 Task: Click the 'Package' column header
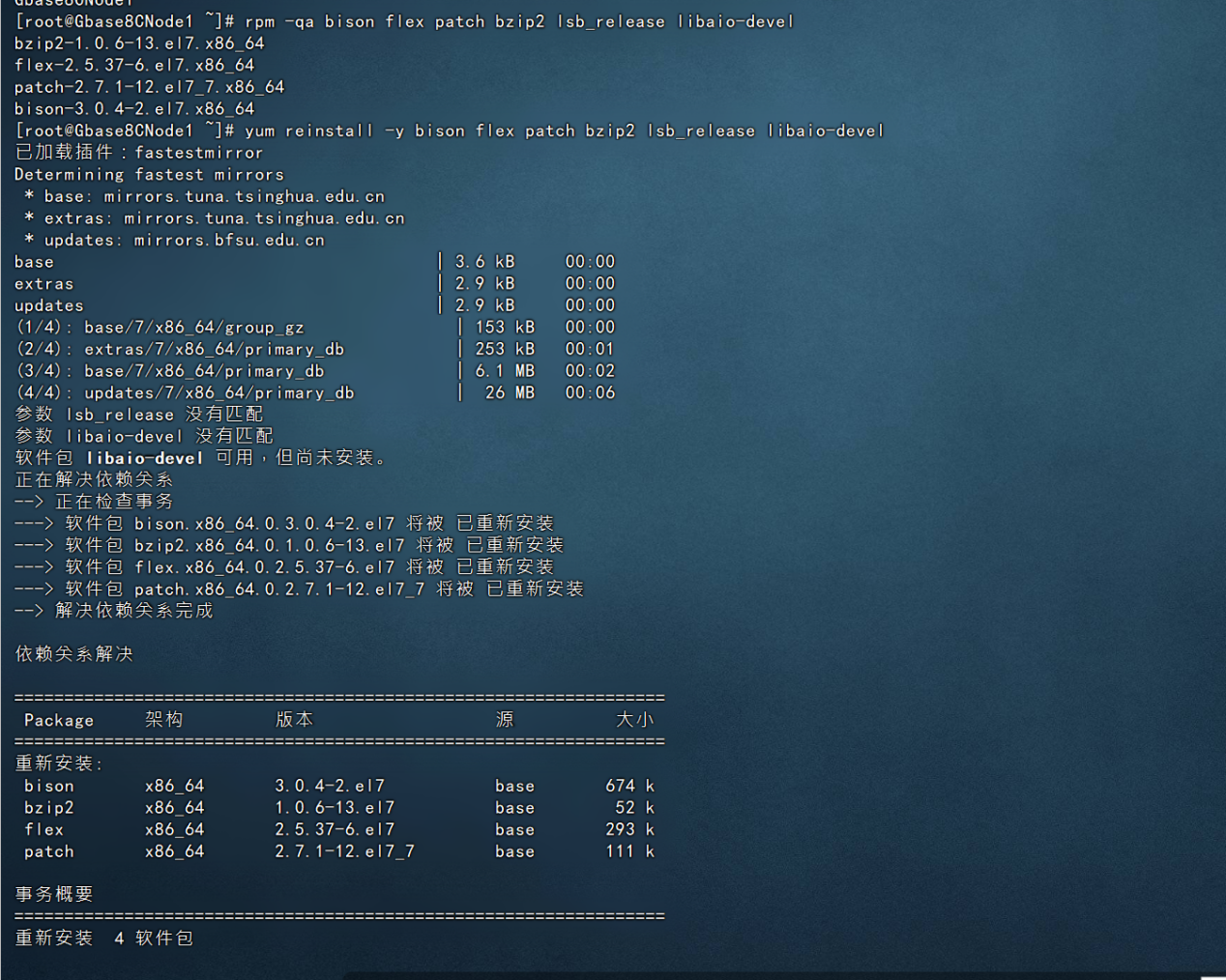[59, 720]
